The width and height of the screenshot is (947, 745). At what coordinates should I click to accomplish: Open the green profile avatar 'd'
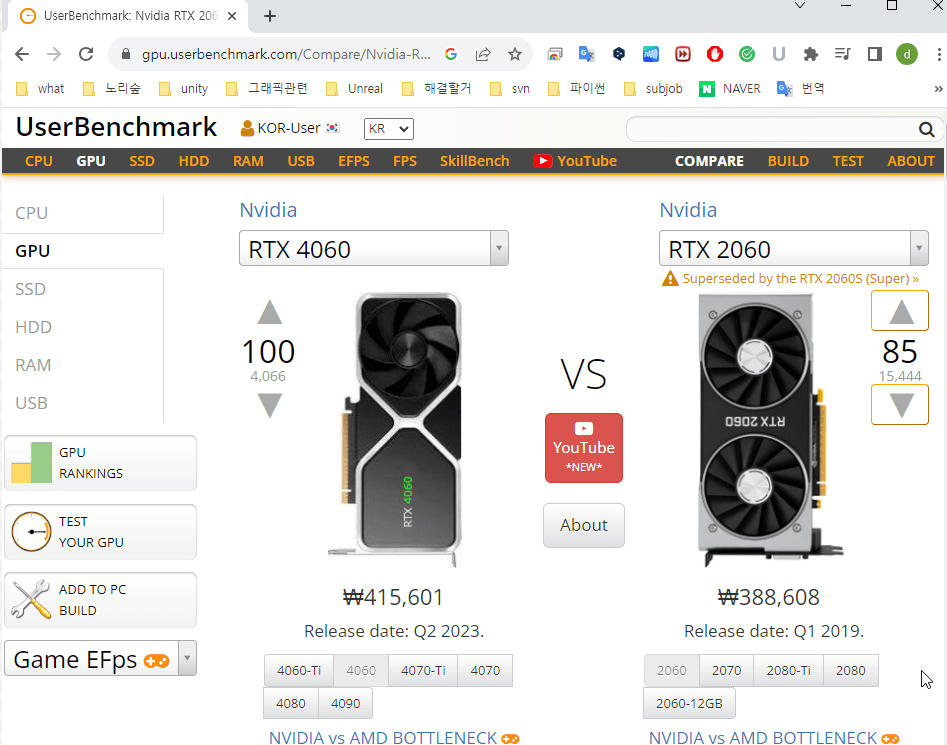(907, 54)
